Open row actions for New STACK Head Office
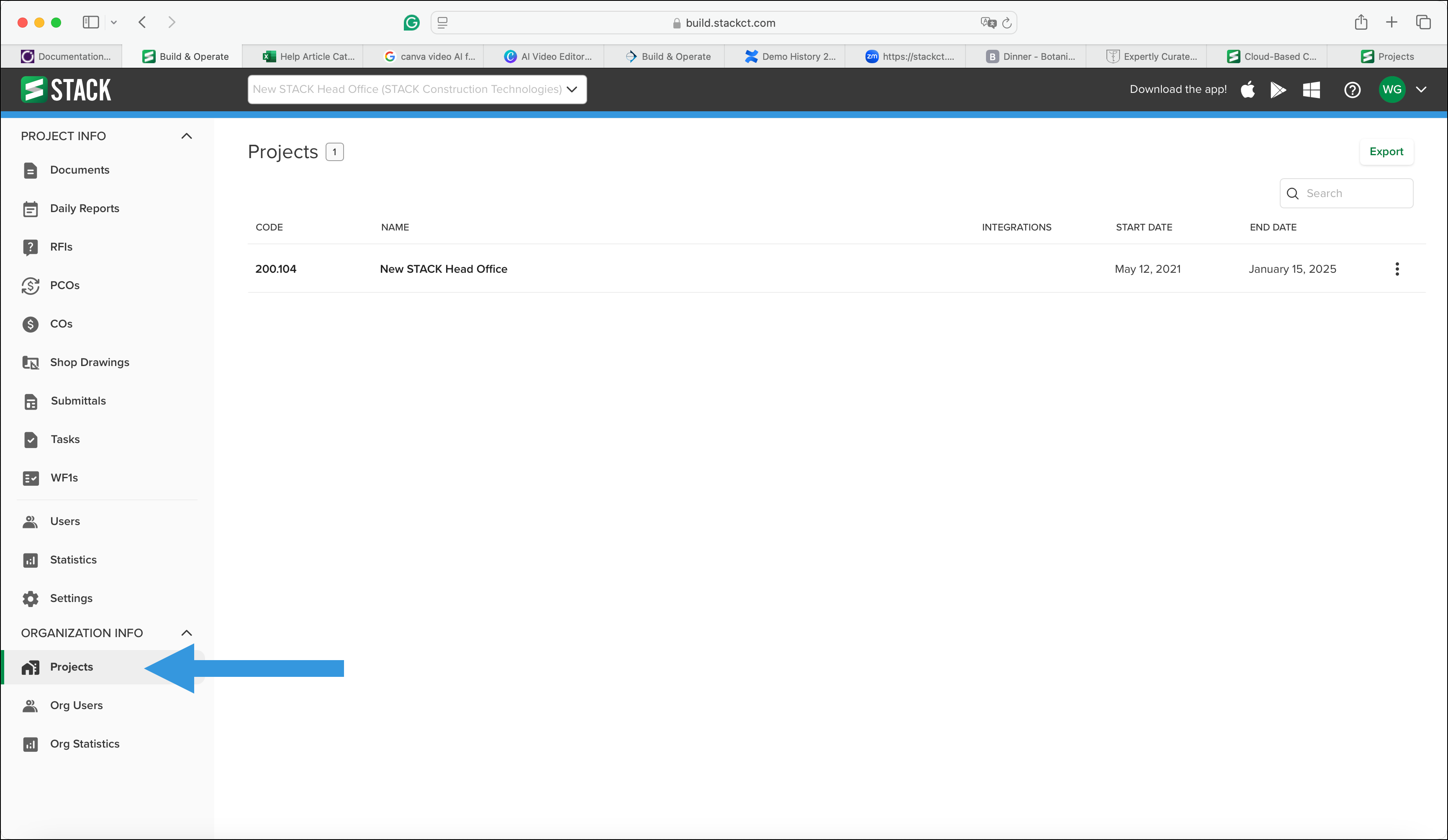This screenshot has width=1448, height=840. tap(1397, 268)
